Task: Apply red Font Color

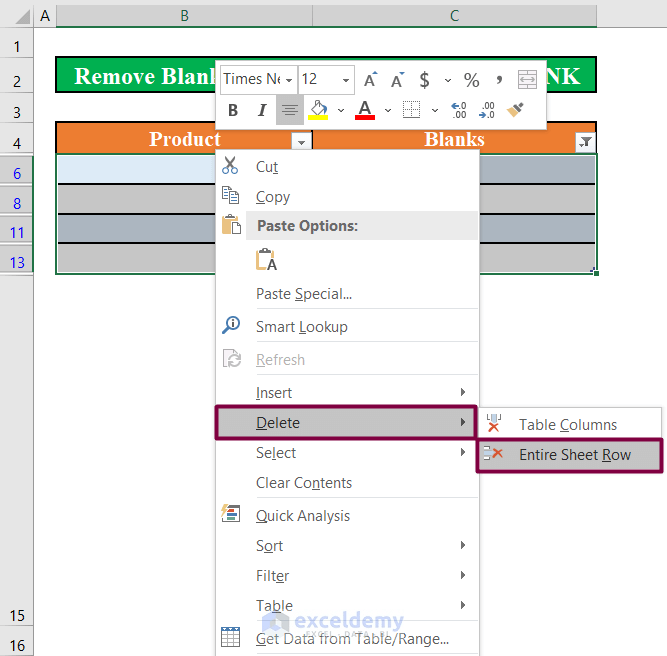Action: [x=365, y=110]
